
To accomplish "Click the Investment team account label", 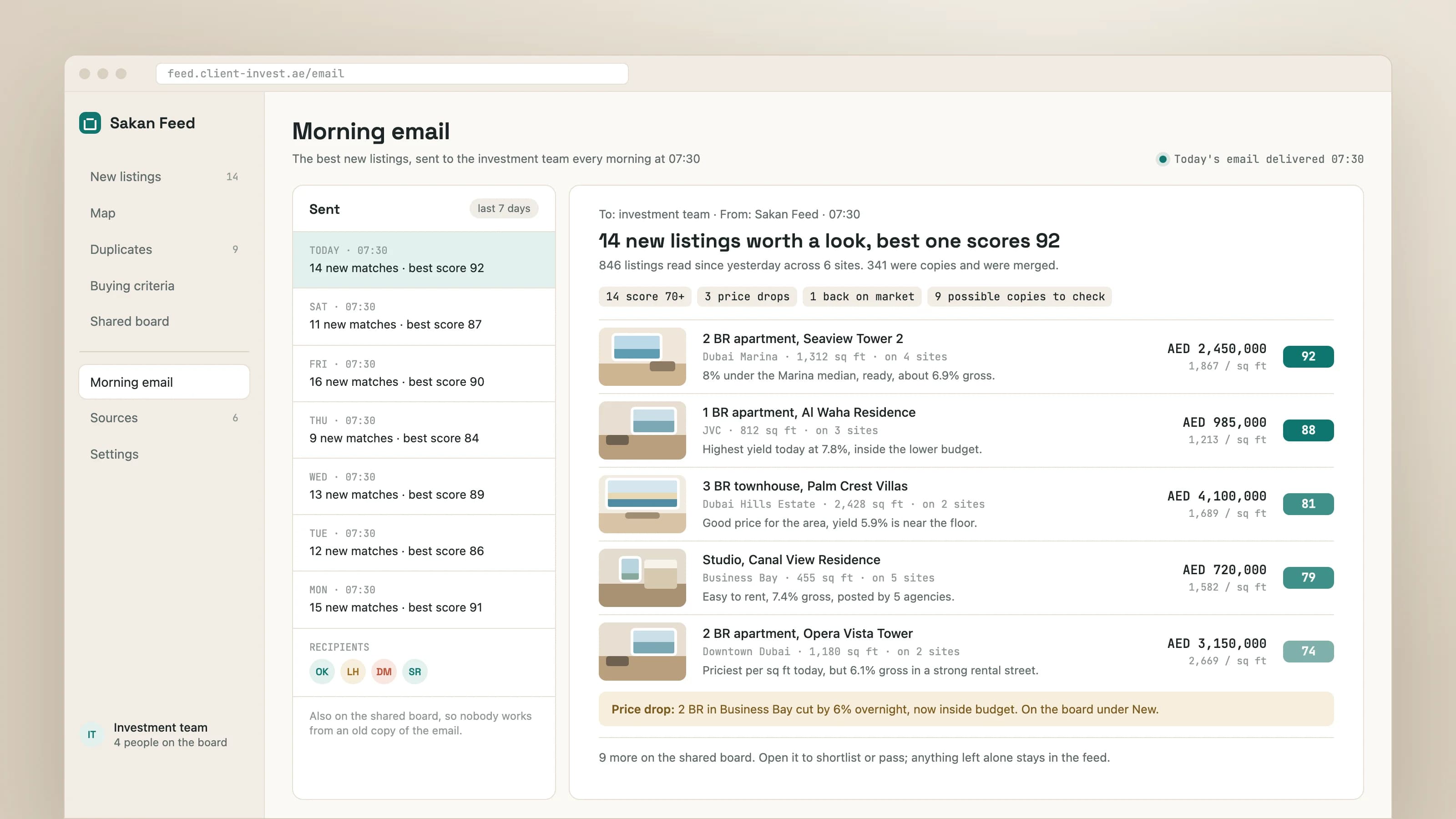I will [x=161, y=728].
